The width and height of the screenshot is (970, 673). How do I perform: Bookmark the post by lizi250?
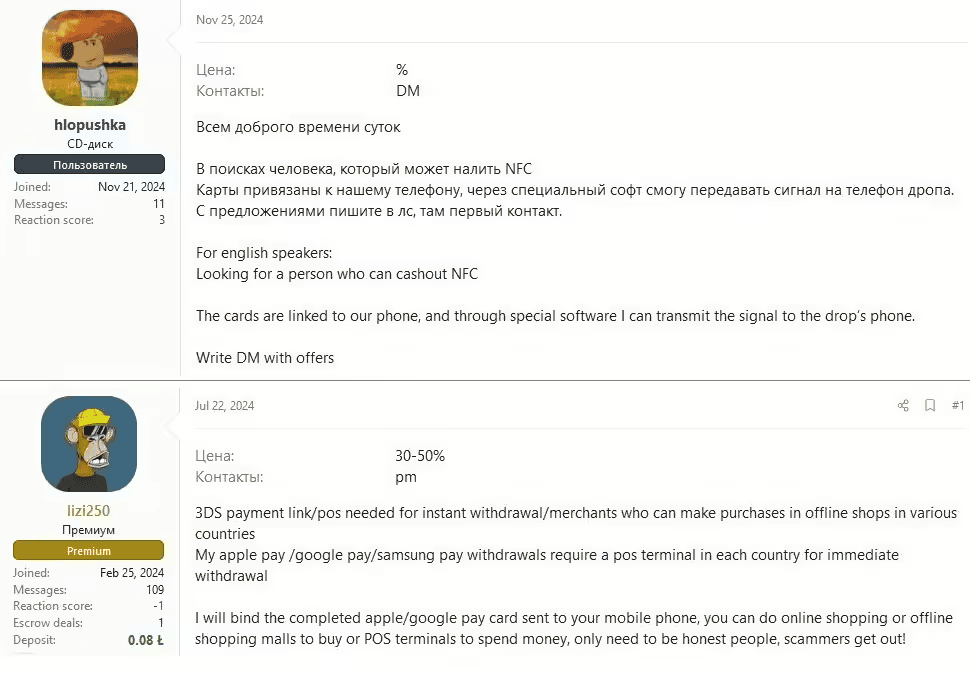930,406
